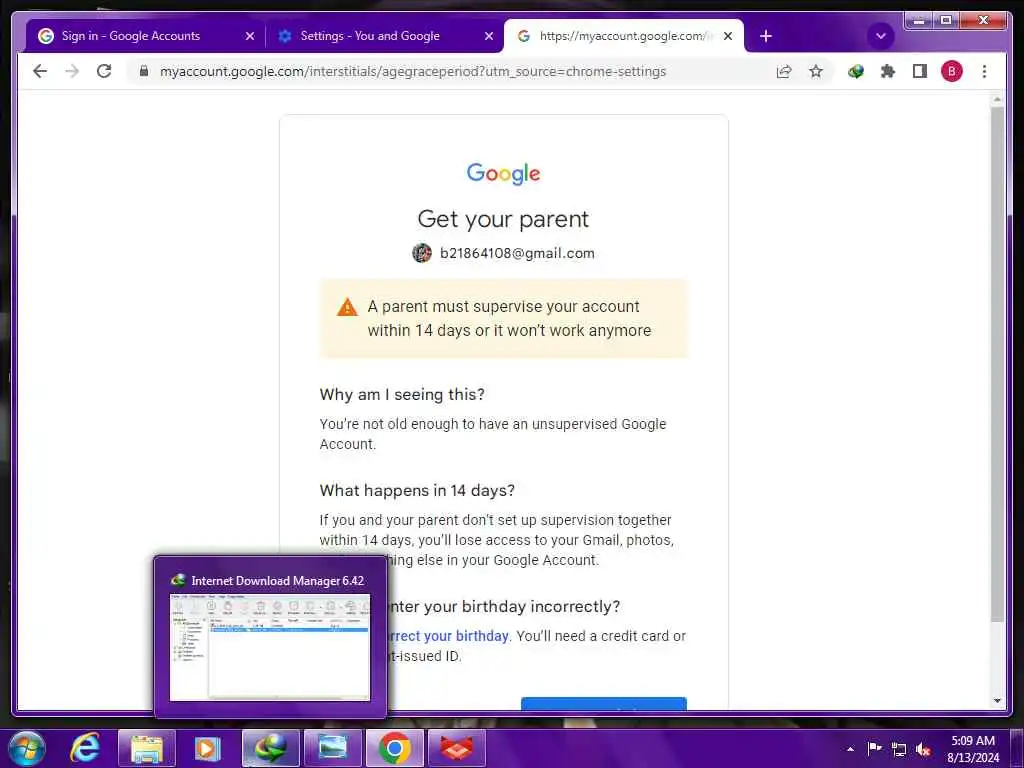This screenshot has height=768, width=1024.
Task: Open the picture viewer taskbar icon
Action: (x=332, y=748)
